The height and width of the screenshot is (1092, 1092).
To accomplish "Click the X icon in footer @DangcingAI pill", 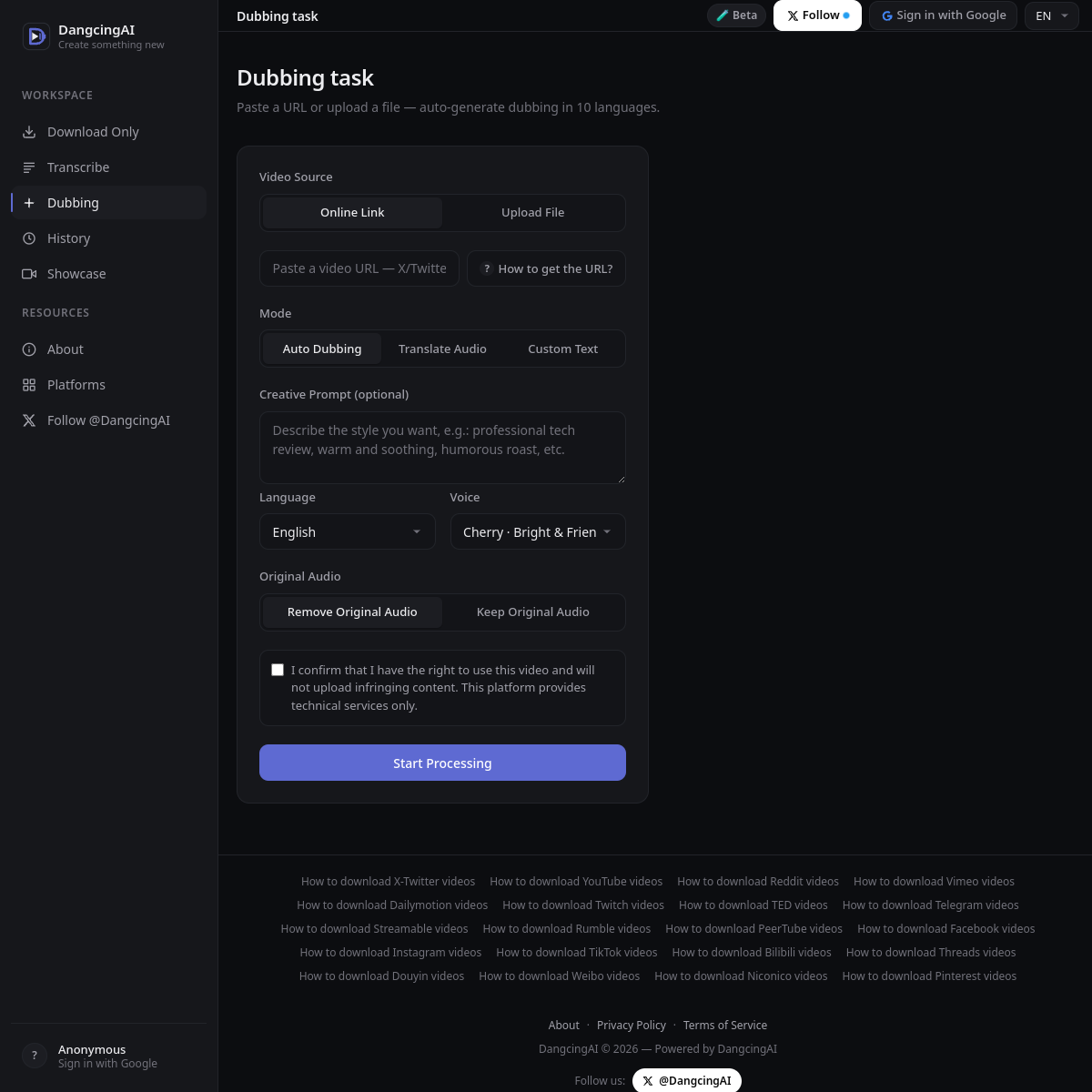I will pyautogui.click(x=648, y=1081).
